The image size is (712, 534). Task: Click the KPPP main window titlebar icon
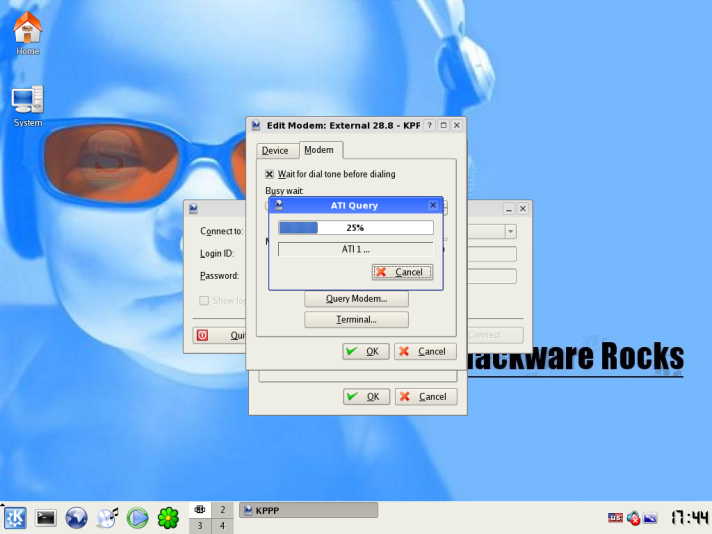point(193,208)
